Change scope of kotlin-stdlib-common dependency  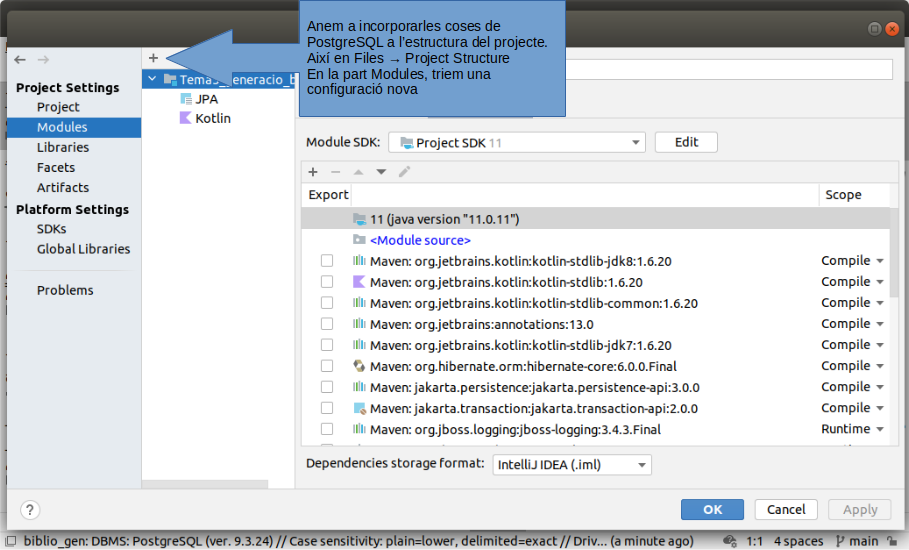click(x=852, y=303)
